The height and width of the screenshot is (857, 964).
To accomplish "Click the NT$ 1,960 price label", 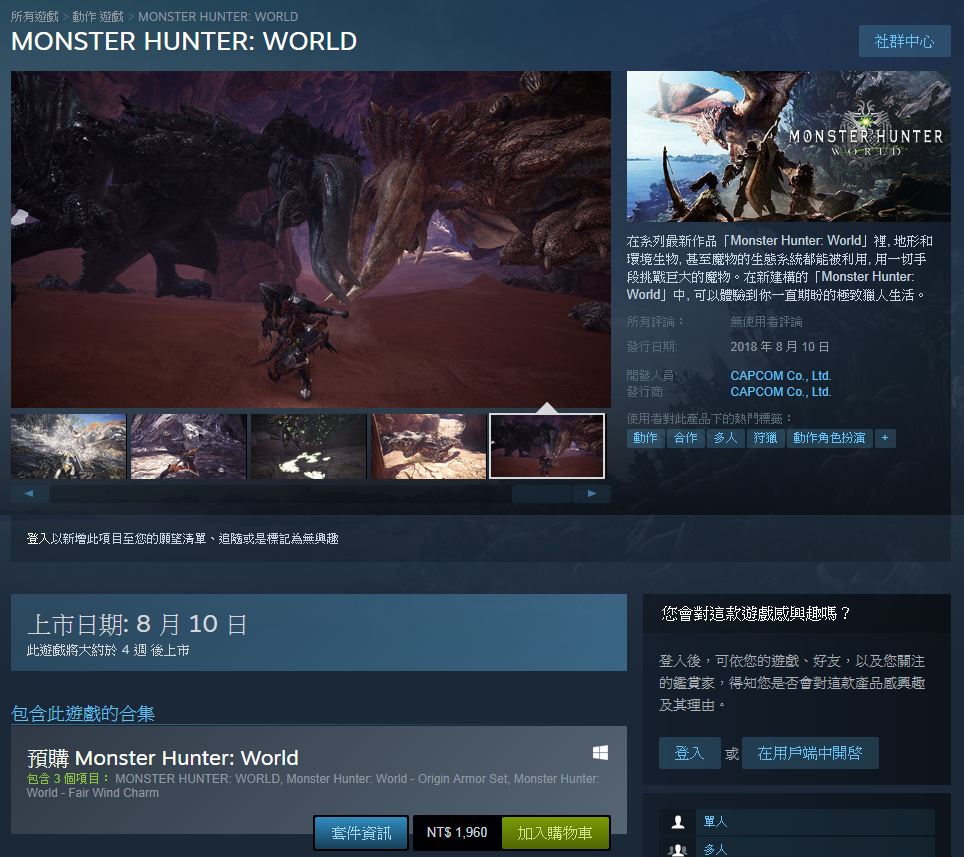I will point(457,833).
